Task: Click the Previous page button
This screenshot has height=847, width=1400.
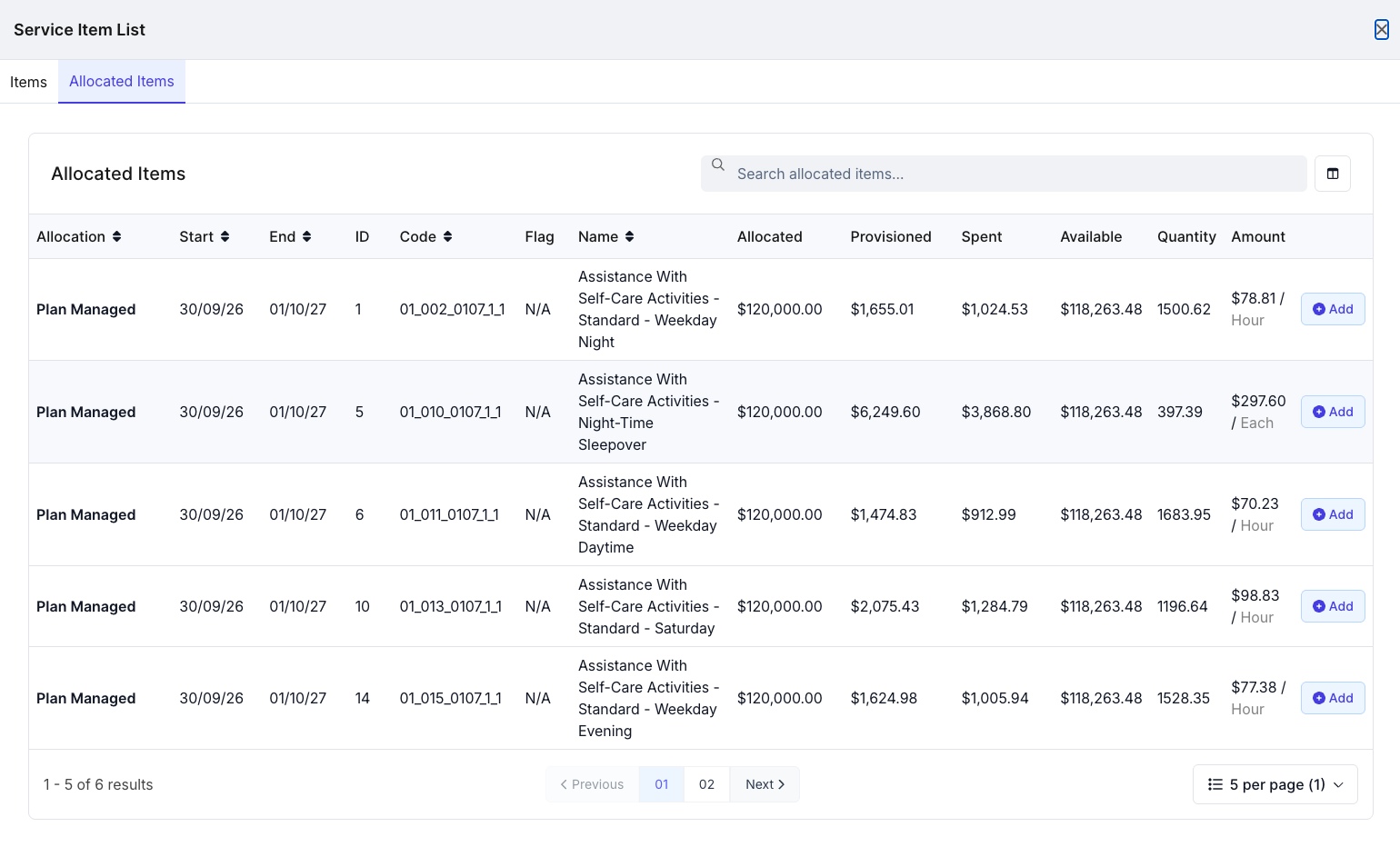Action: 592,784
